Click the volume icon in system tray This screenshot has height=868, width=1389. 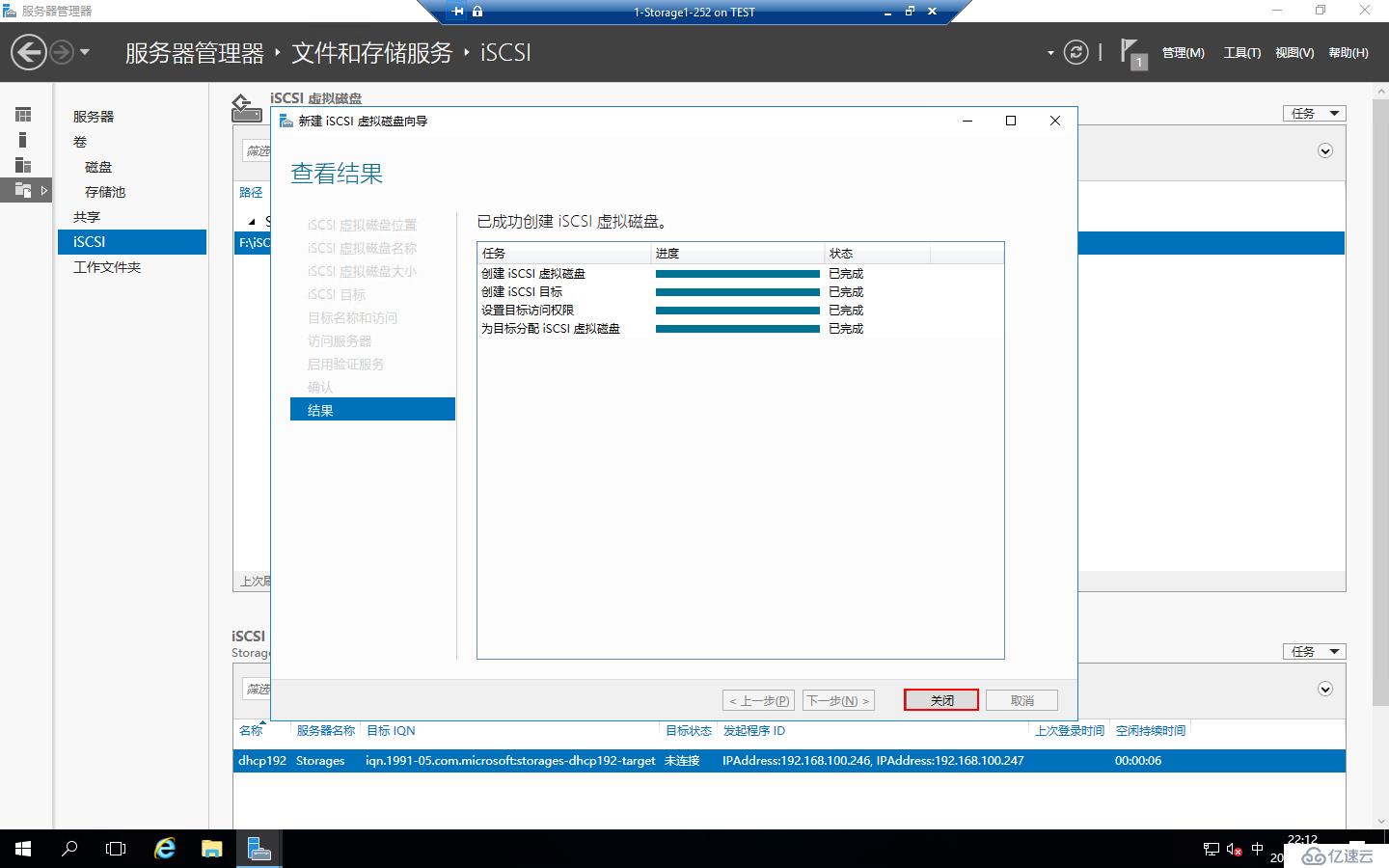[x=1234, y=849]
